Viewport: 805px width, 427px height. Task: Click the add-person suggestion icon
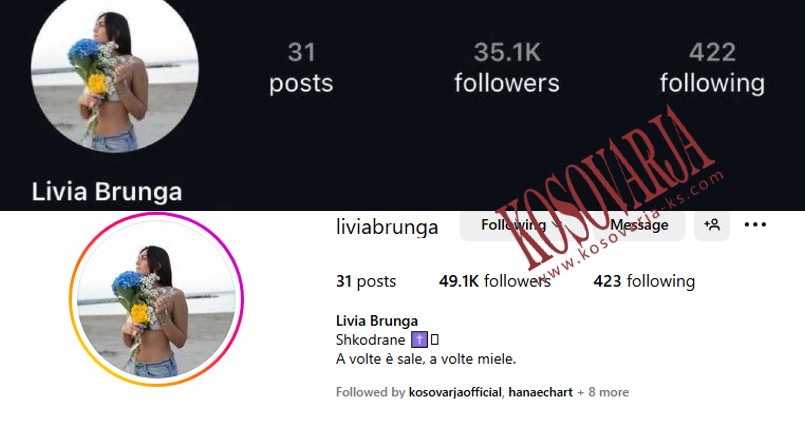(712, 225)
